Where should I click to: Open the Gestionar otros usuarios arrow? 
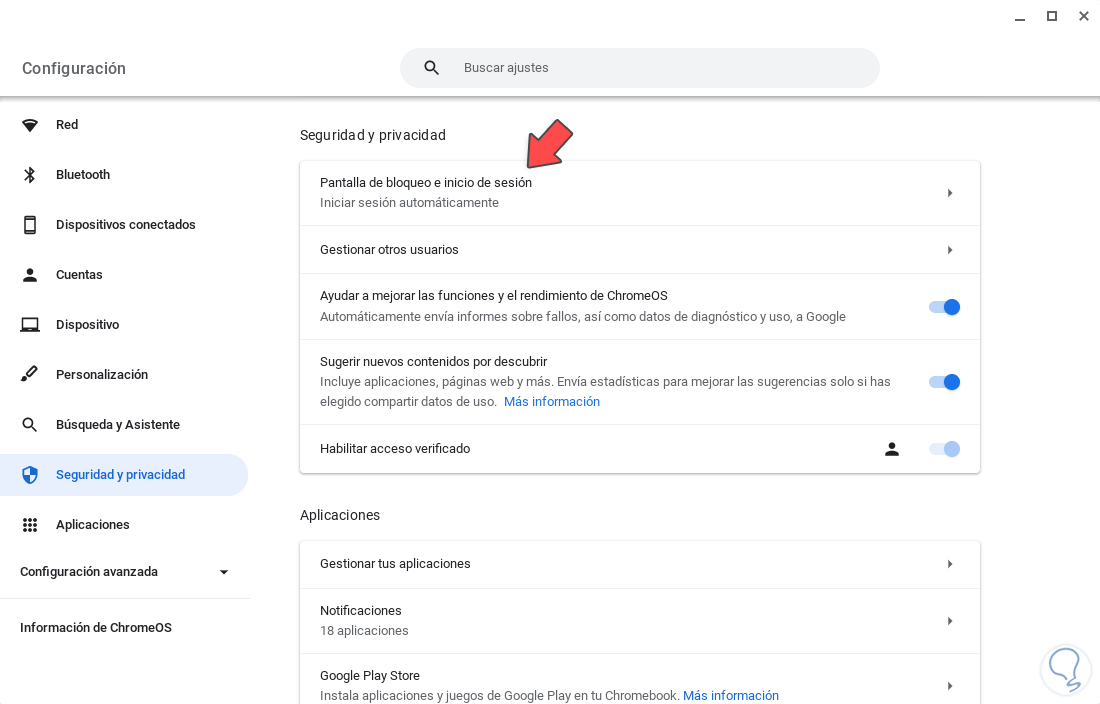pos(950,250)
